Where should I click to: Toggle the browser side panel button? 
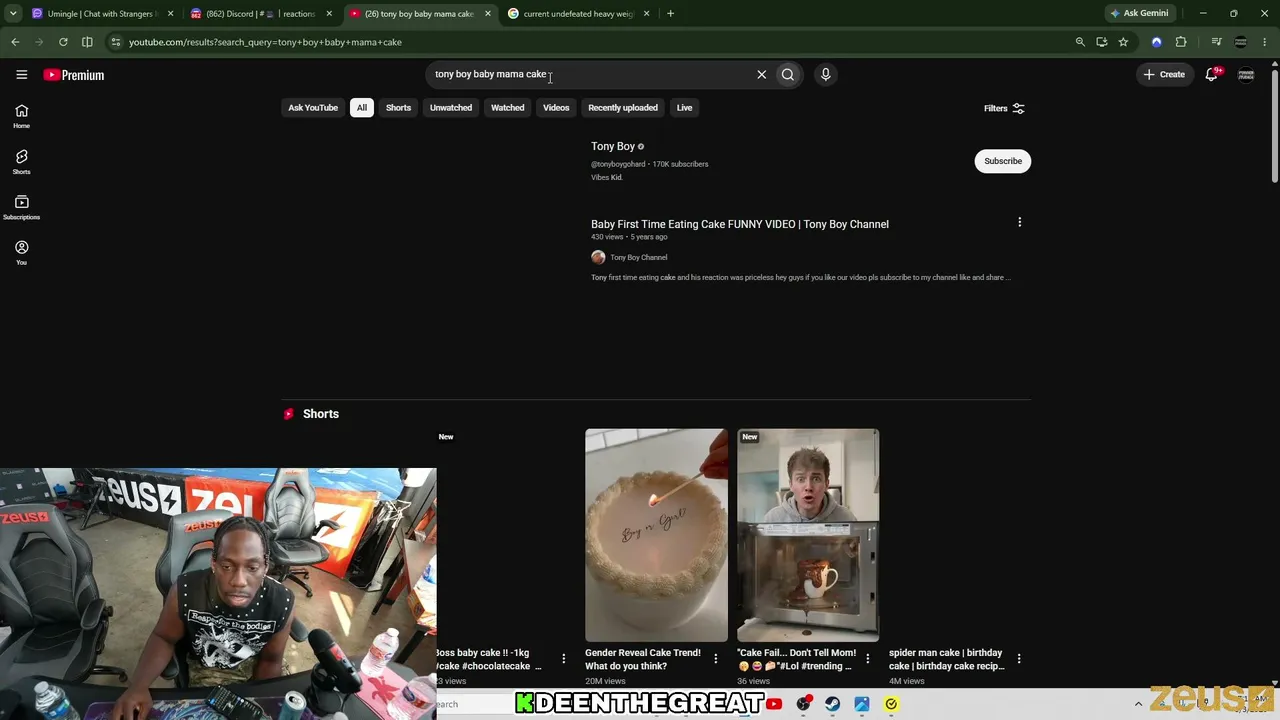tap(87, 42)
